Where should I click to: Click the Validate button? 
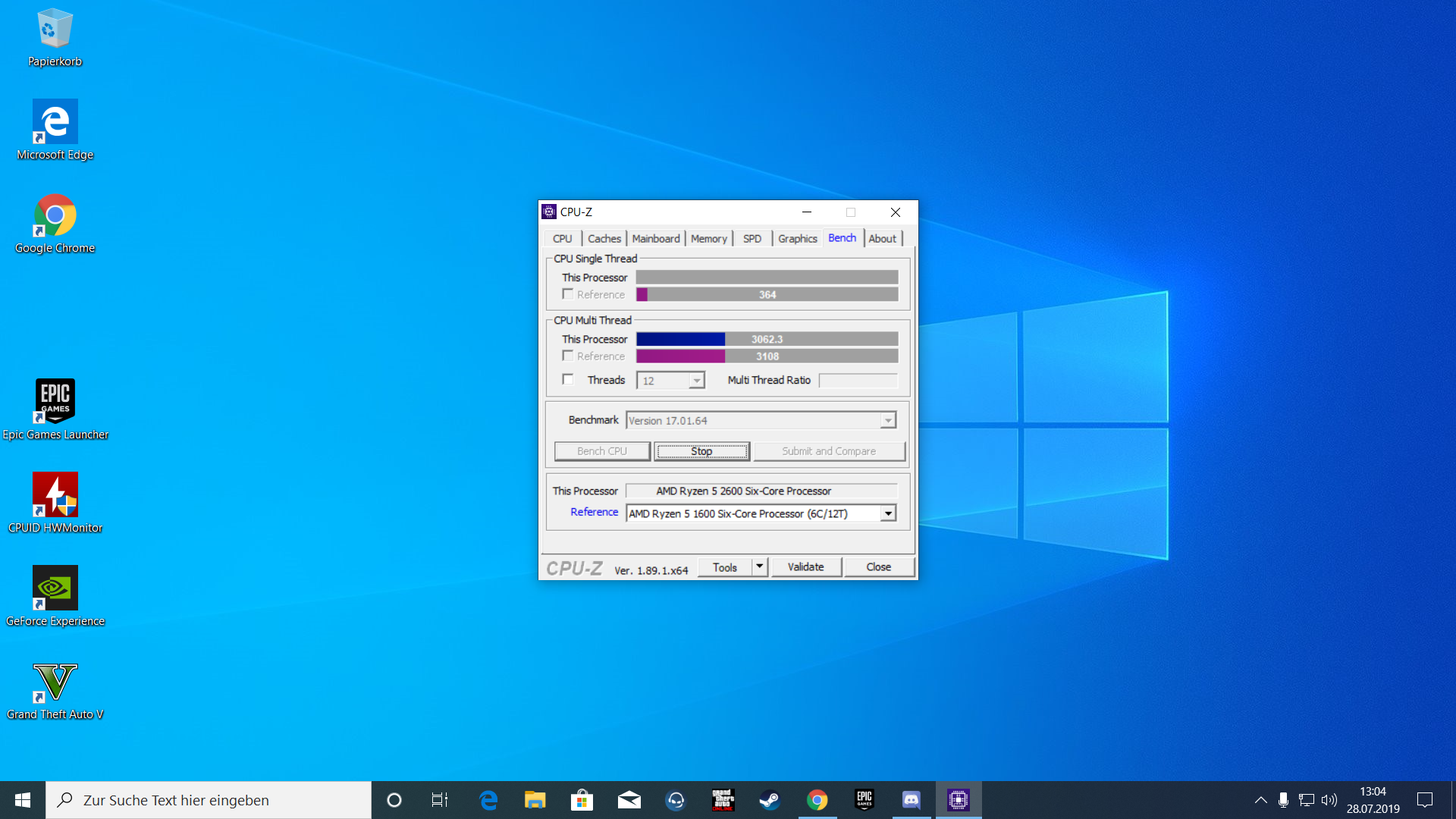tap(805, 567)
